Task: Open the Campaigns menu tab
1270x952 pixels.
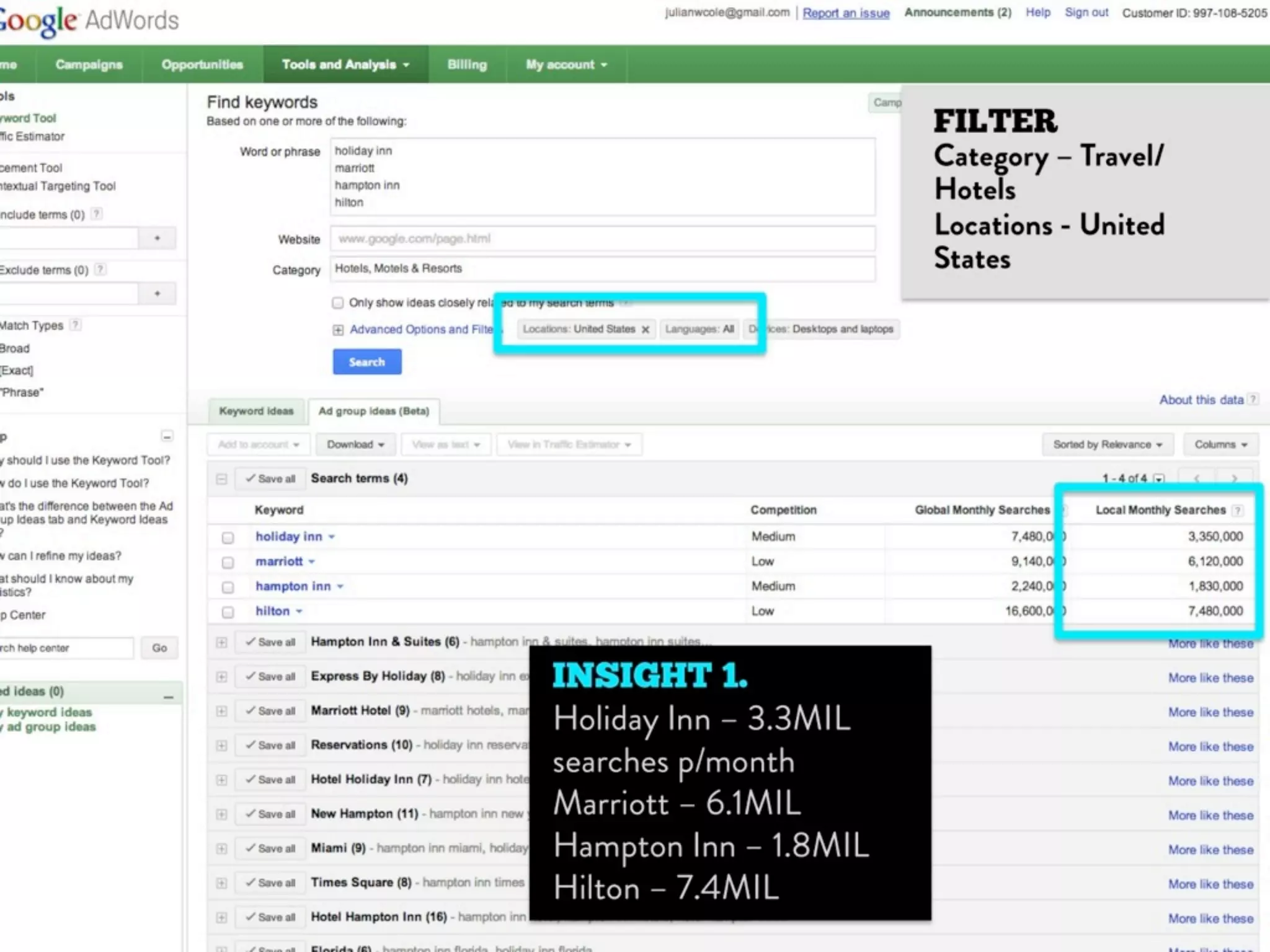Action: point(89,64)
